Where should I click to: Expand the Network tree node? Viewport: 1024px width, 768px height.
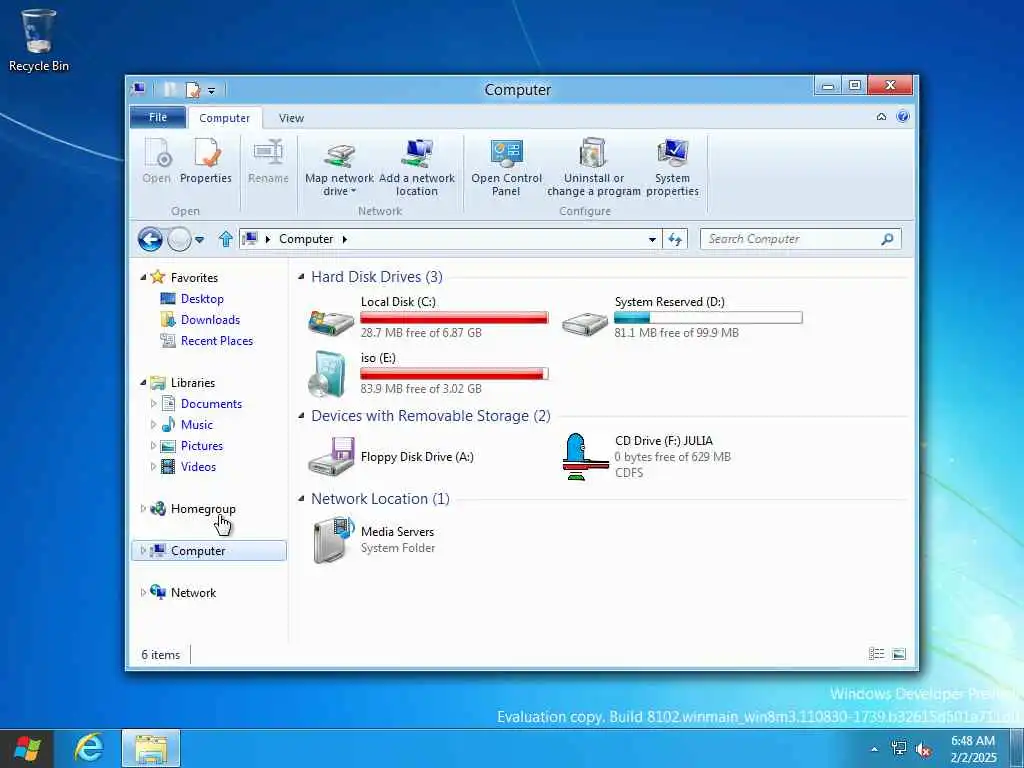point(143,592)
